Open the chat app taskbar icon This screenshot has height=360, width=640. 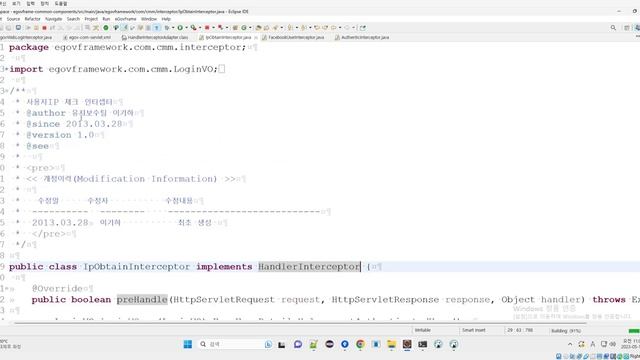298,344
